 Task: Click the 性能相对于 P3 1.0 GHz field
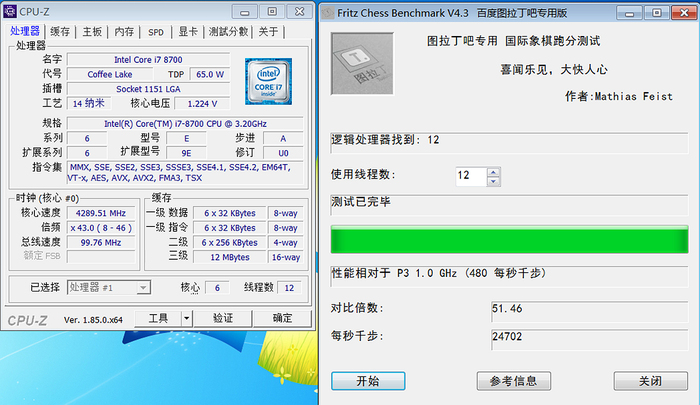pyautogui.click(x=509, y=277)
